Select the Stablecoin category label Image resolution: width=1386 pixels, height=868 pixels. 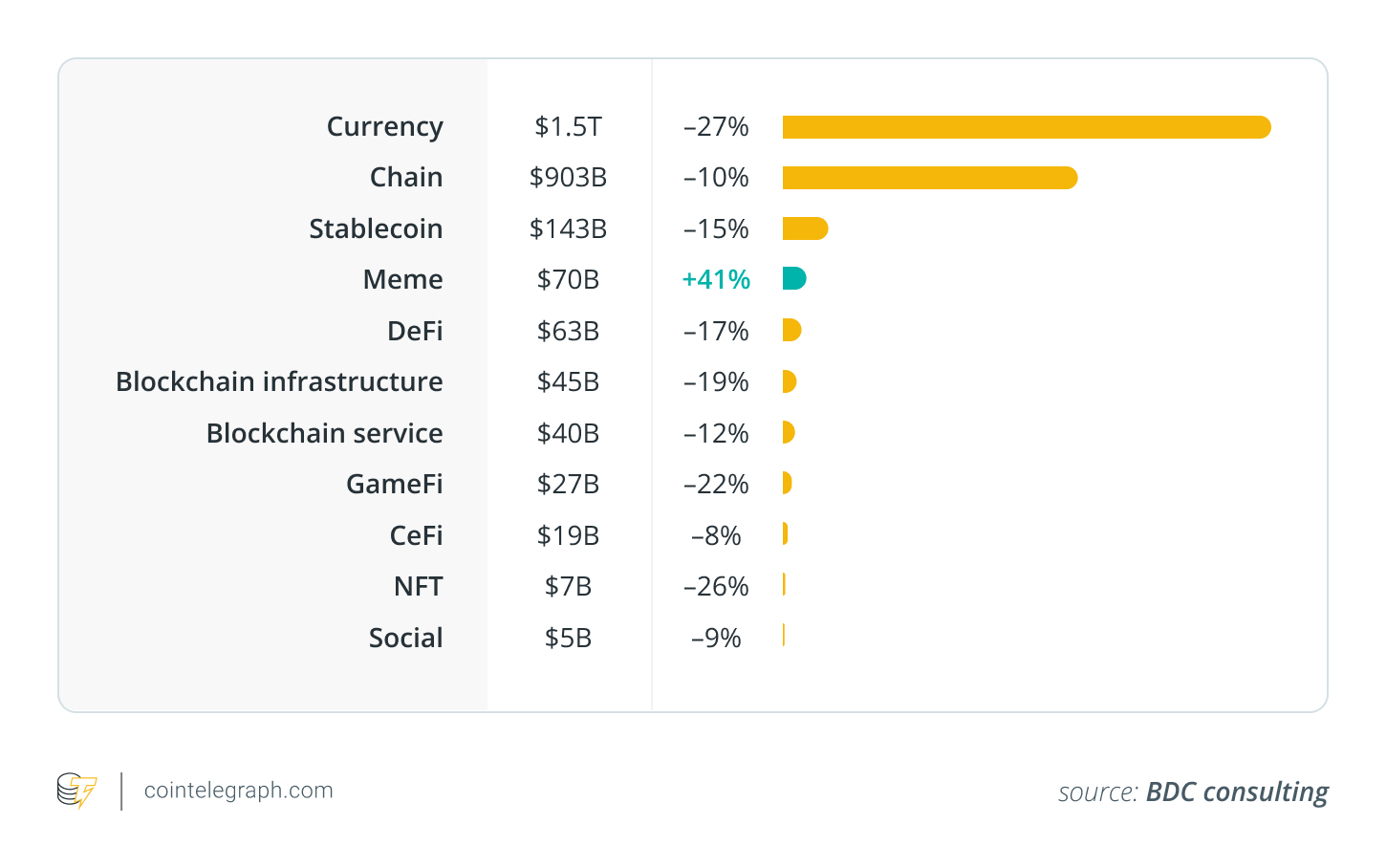[x=376, y=228]
